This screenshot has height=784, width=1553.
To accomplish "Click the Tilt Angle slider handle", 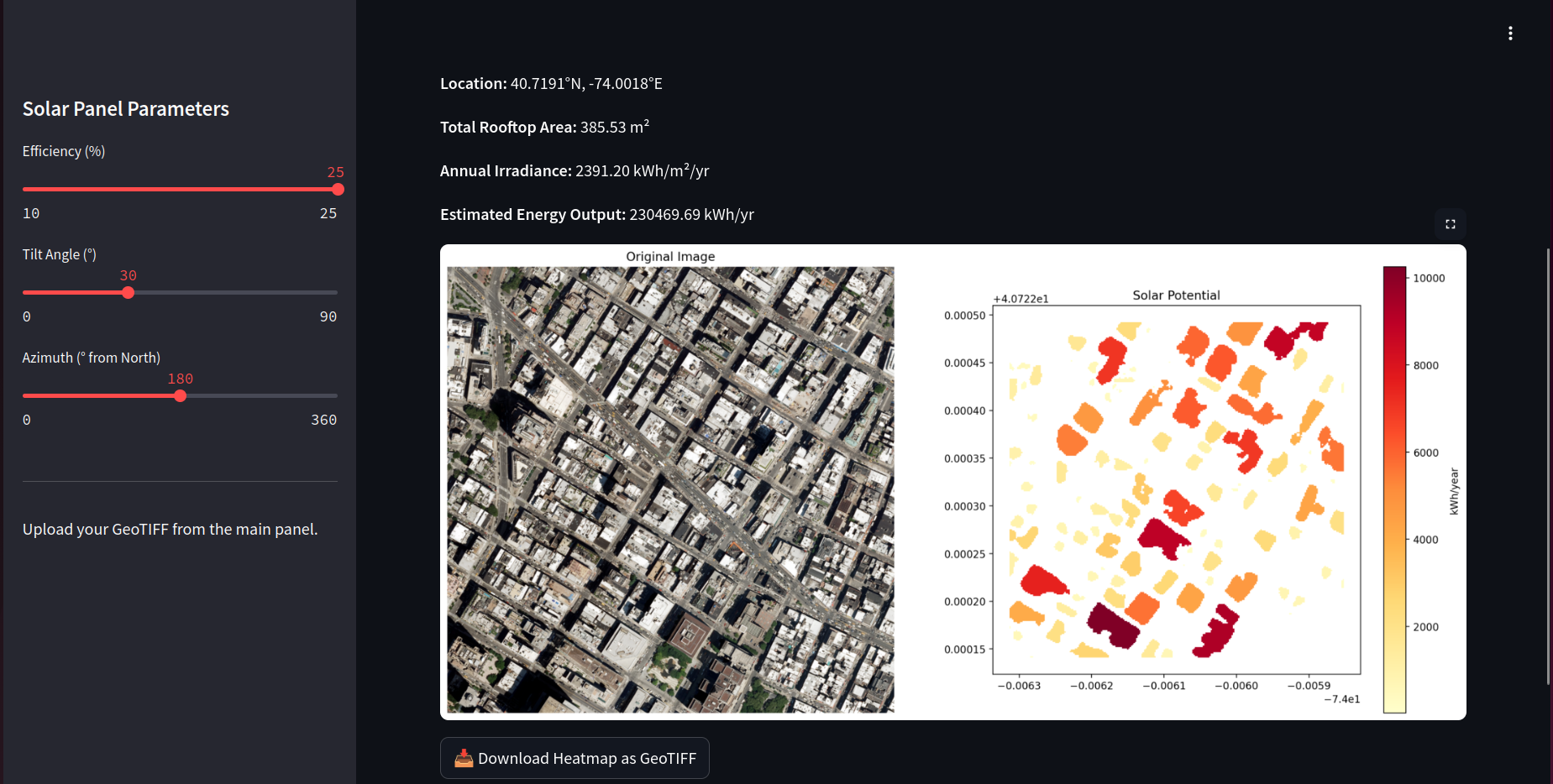I will pos(128,293).
